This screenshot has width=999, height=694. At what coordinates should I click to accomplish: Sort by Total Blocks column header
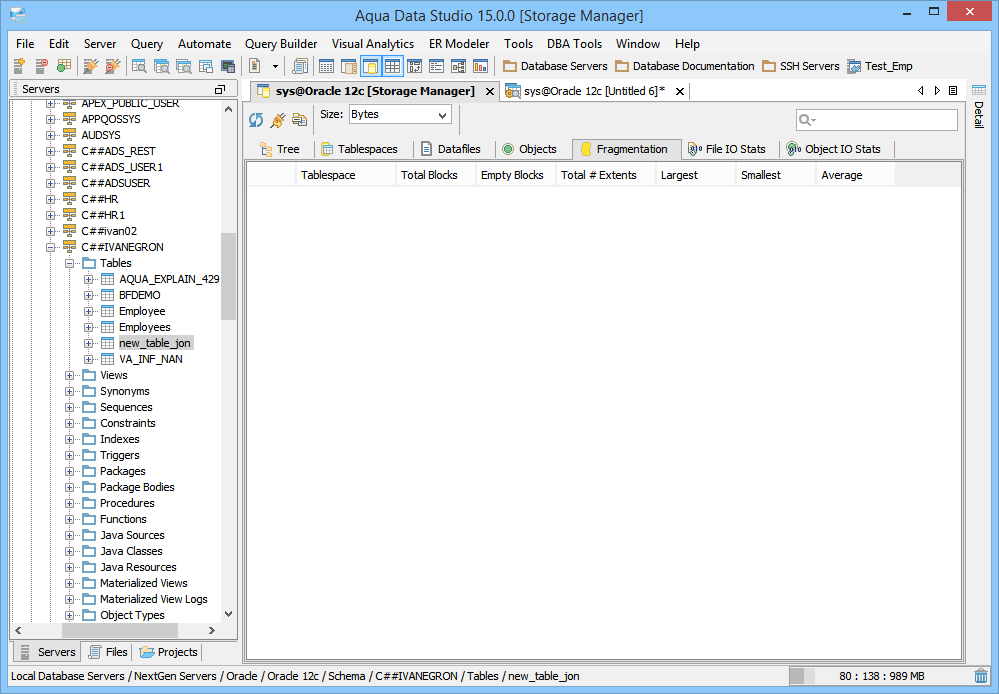[436, 175]
